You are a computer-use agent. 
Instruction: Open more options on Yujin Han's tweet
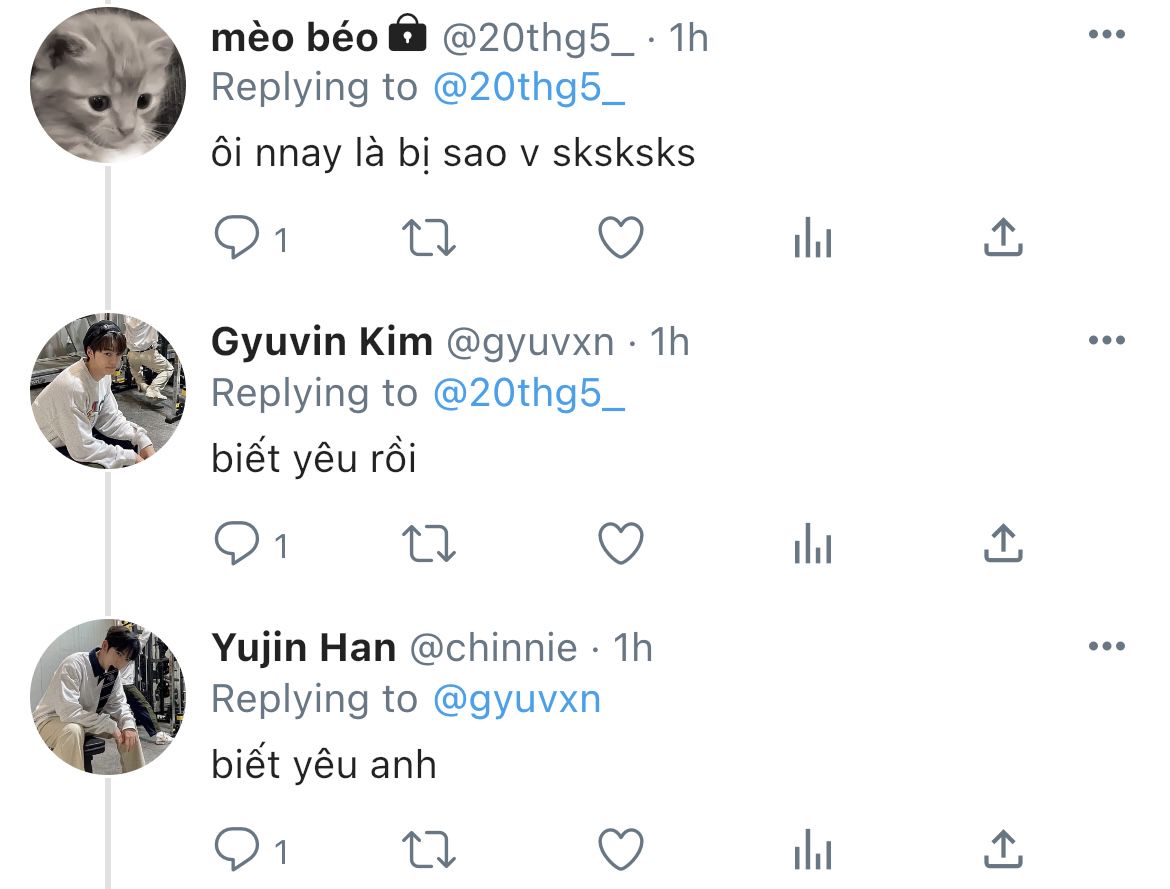click(1106, 648)
